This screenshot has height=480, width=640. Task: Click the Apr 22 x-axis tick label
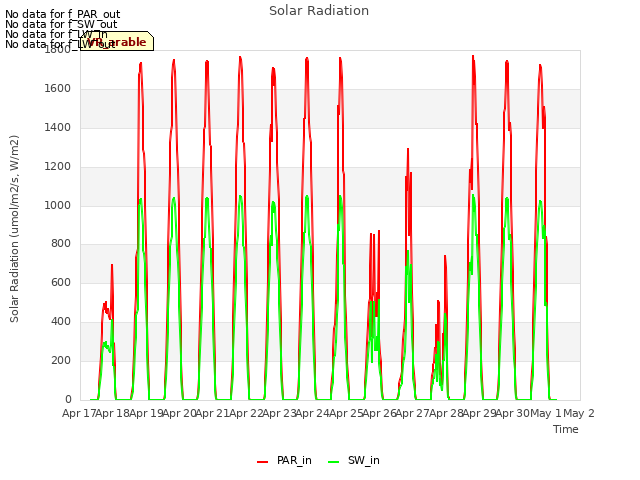point(246,413)
